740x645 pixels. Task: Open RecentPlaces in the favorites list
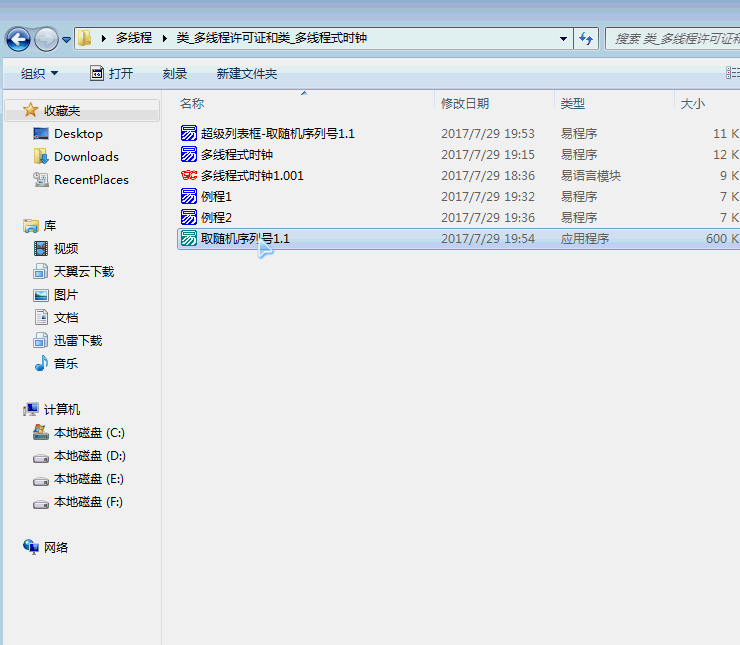[x=91, y=180]
